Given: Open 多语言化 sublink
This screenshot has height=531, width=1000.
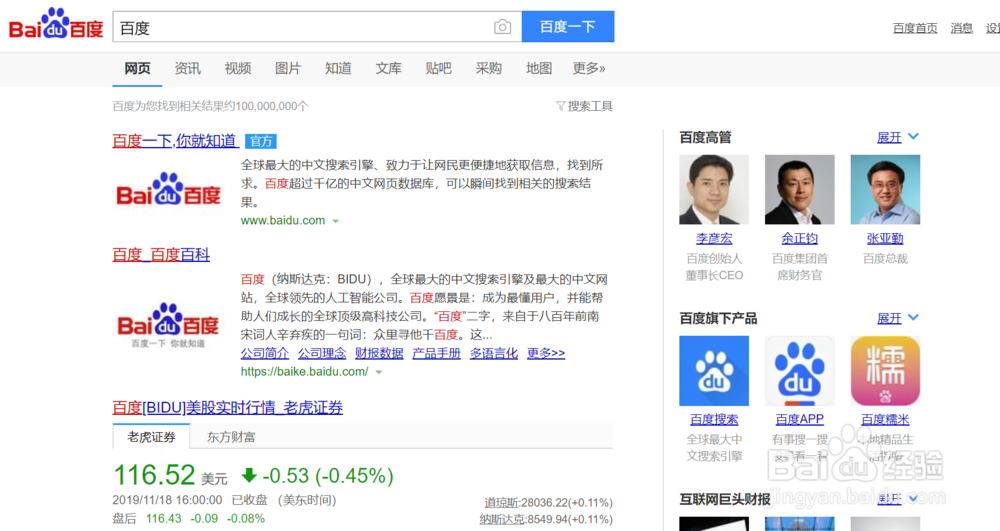Looking at the screenshot, I should (x=494, y=353).
